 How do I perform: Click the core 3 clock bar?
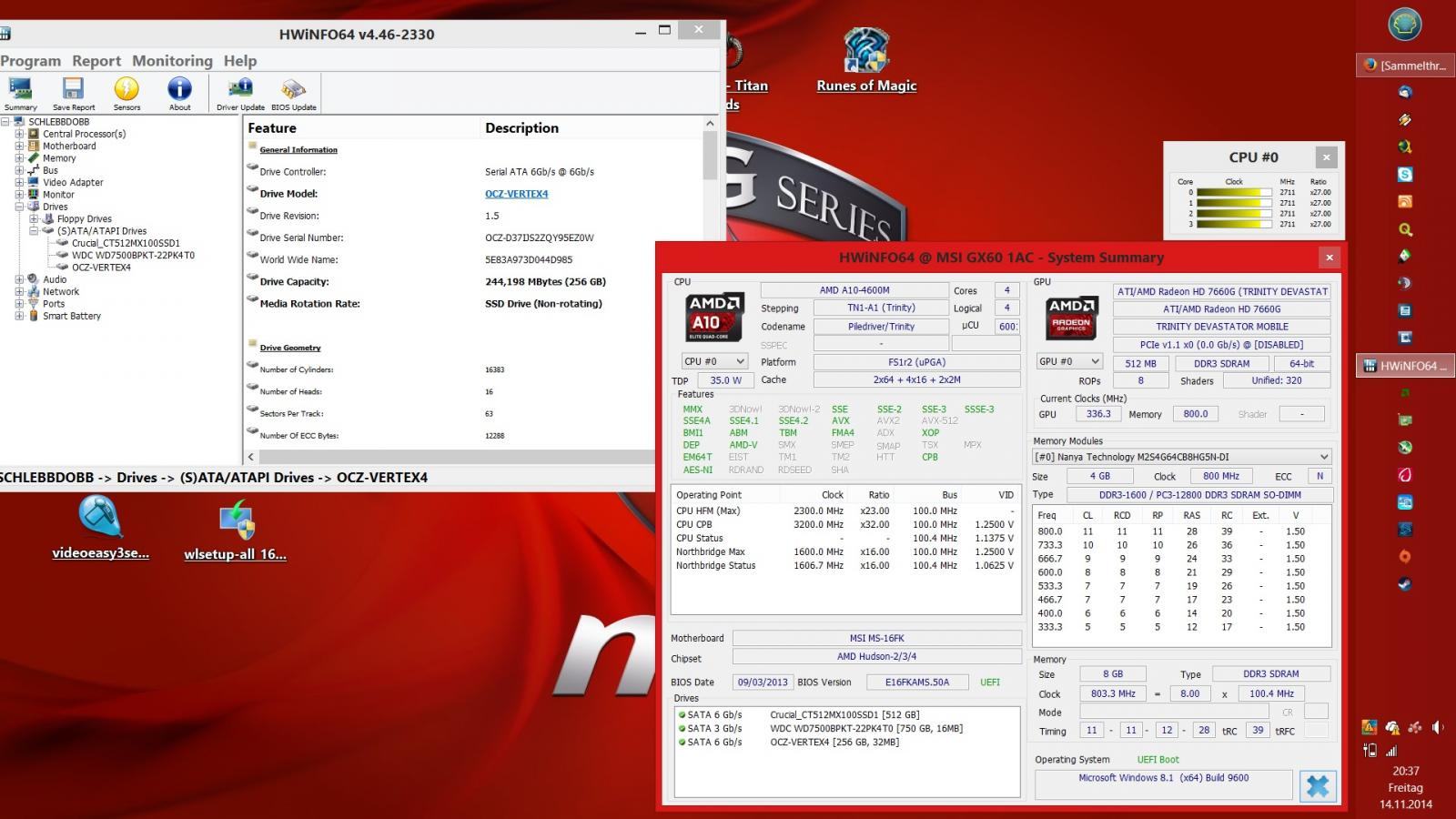(1234, 224)
